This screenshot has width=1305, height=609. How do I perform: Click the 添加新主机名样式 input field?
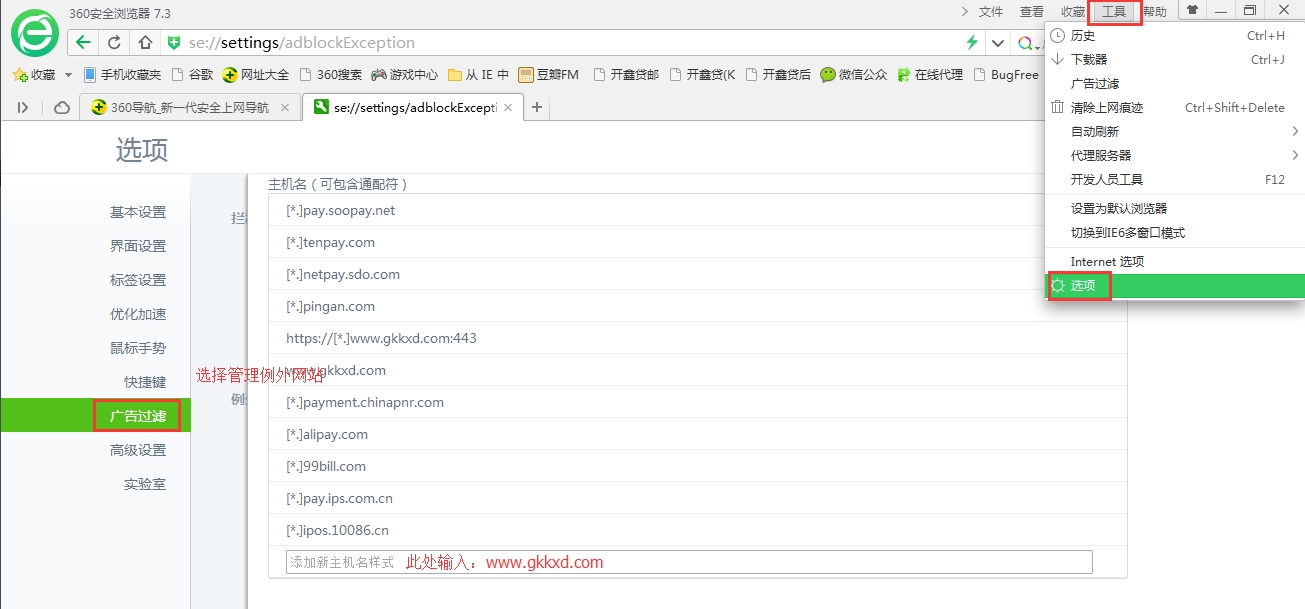pyautogui.click(x=689, y=562)
